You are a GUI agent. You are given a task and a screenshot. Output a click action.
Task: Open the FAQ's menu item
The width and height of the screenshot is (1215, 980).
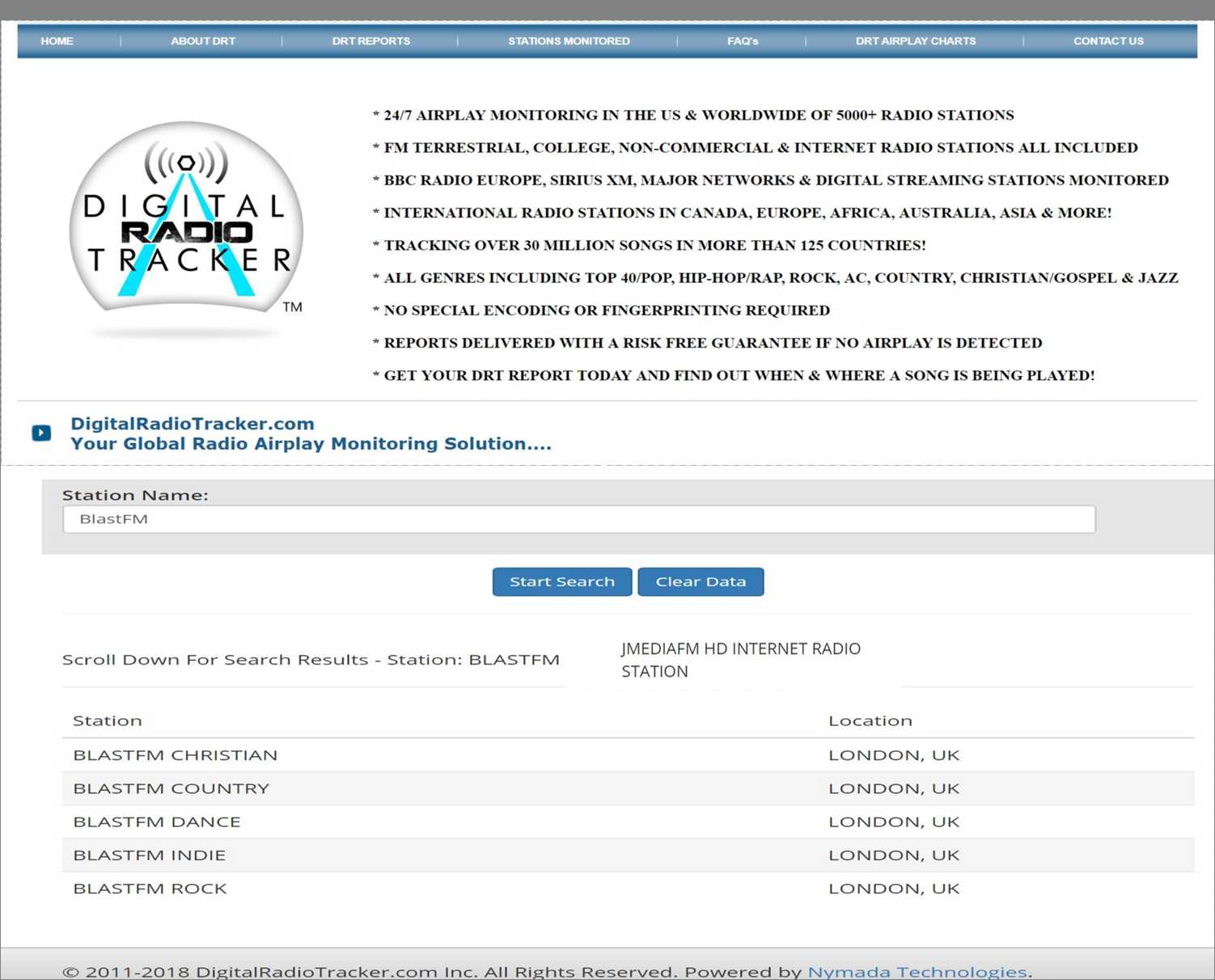[x=743, y=41]
